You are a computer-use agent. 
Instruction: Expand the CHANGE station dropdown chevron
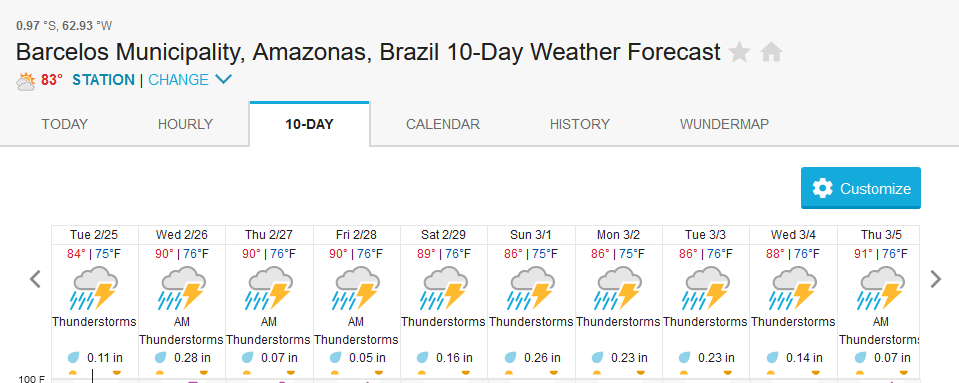(x=223, y=80)
